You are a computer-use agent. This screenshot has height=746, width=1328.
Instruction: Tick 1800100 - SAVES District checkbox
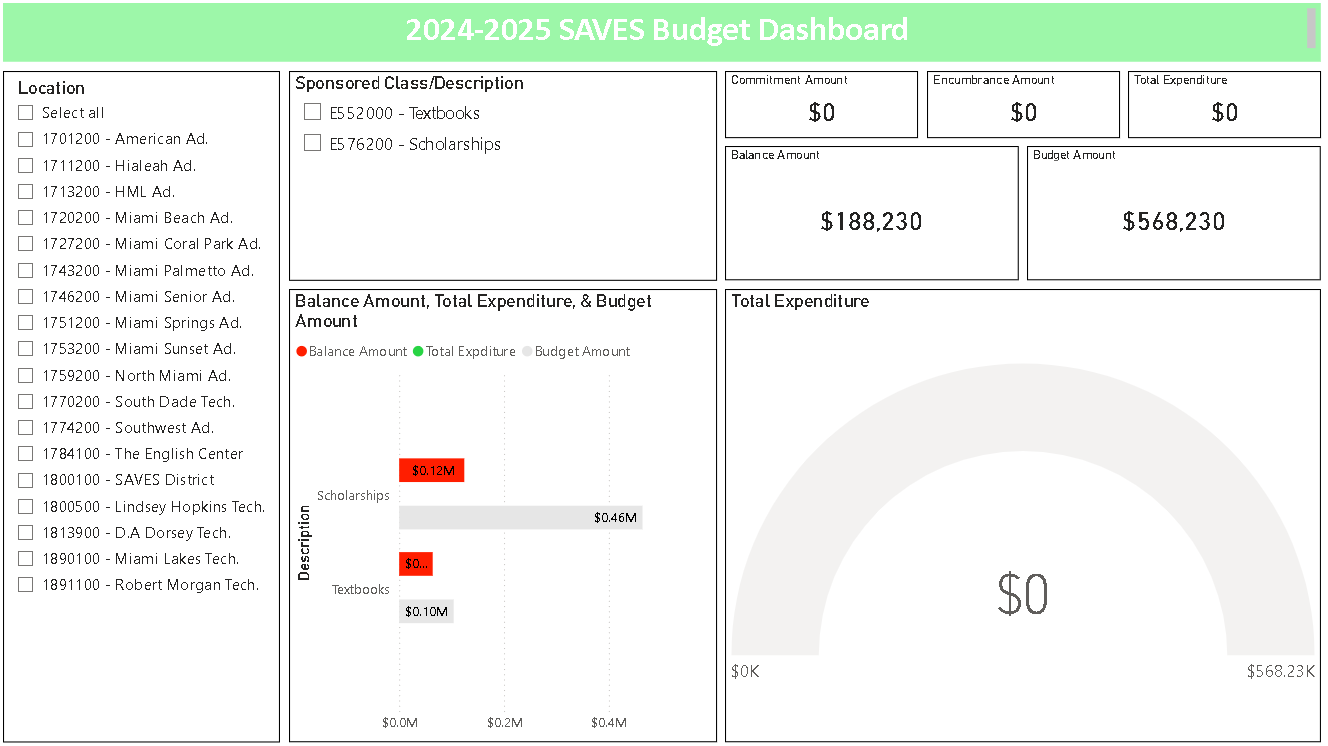click(x=26, y=480)
